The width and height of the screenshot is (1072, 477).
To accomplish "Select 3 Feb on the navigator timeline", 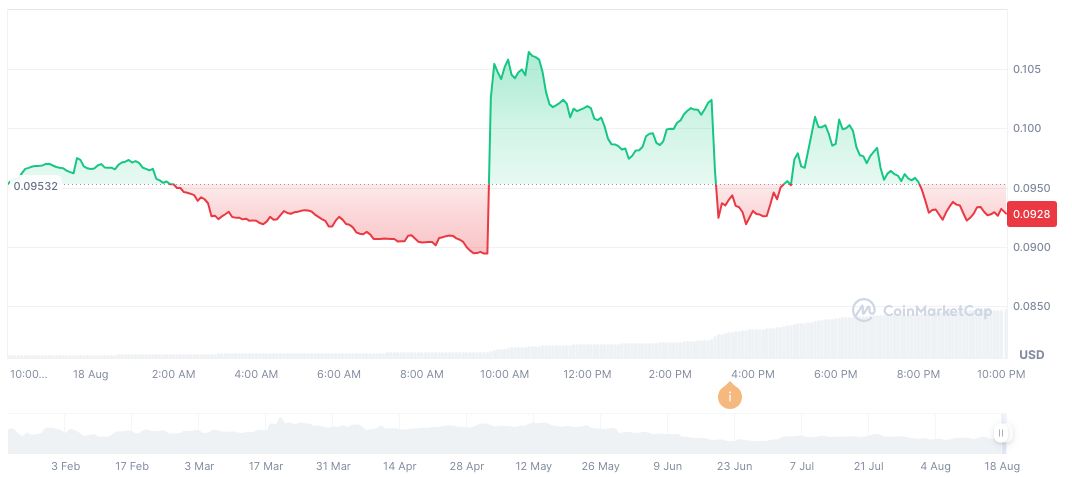I will 65,466.
